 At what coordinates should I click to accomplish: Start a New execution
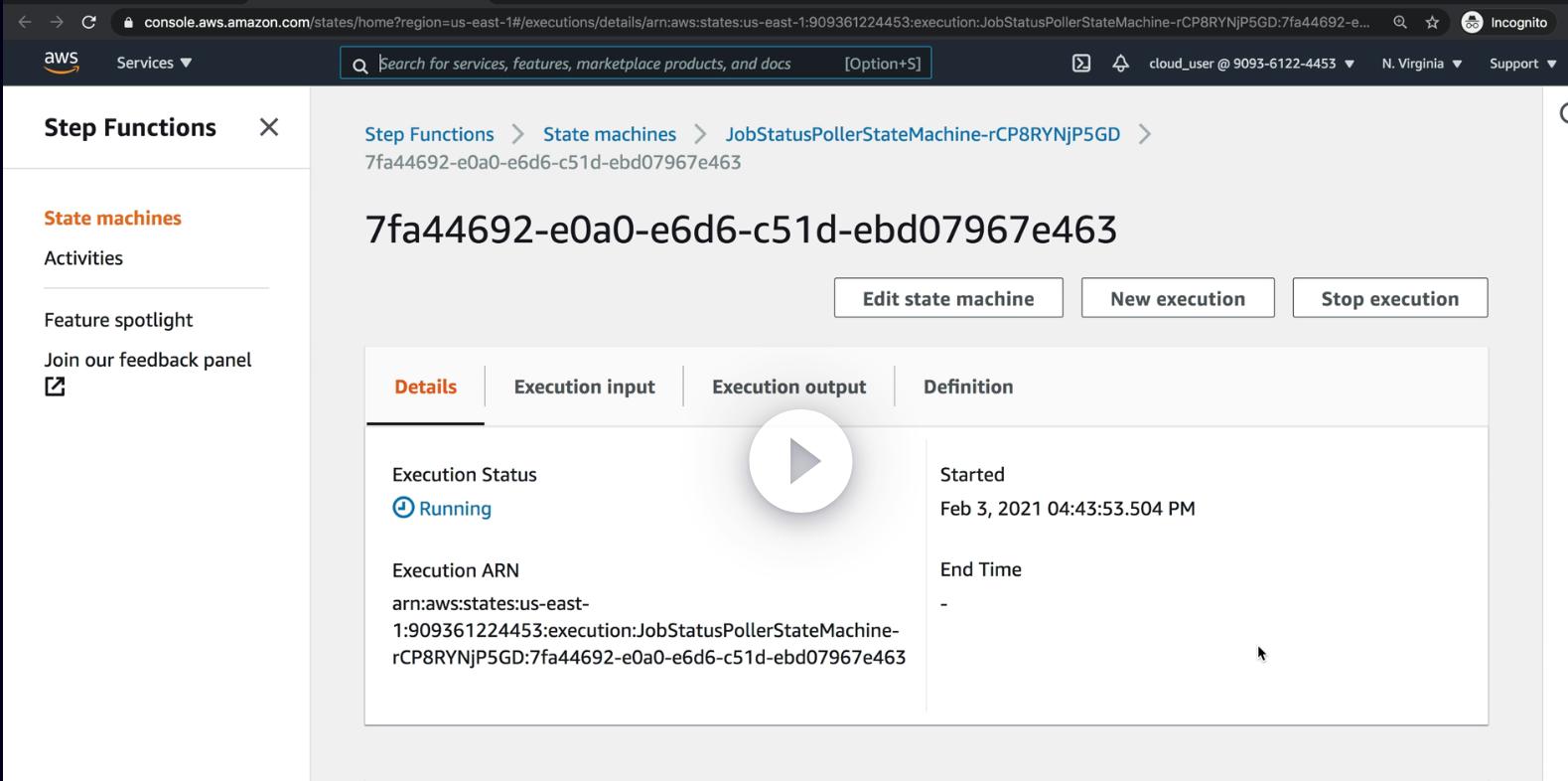pyautogui.click(x=1178, y=298)
